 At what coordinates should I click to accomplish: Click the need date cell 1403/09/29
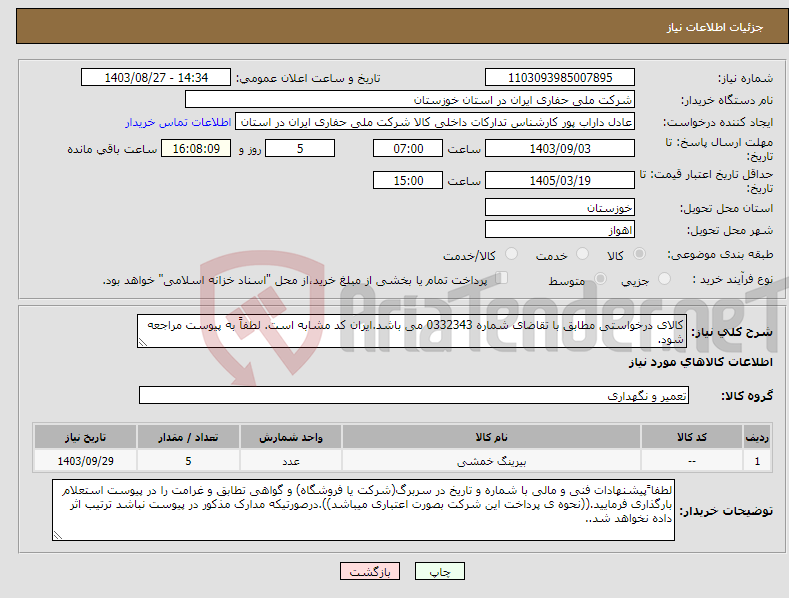(x=85, y=461)
